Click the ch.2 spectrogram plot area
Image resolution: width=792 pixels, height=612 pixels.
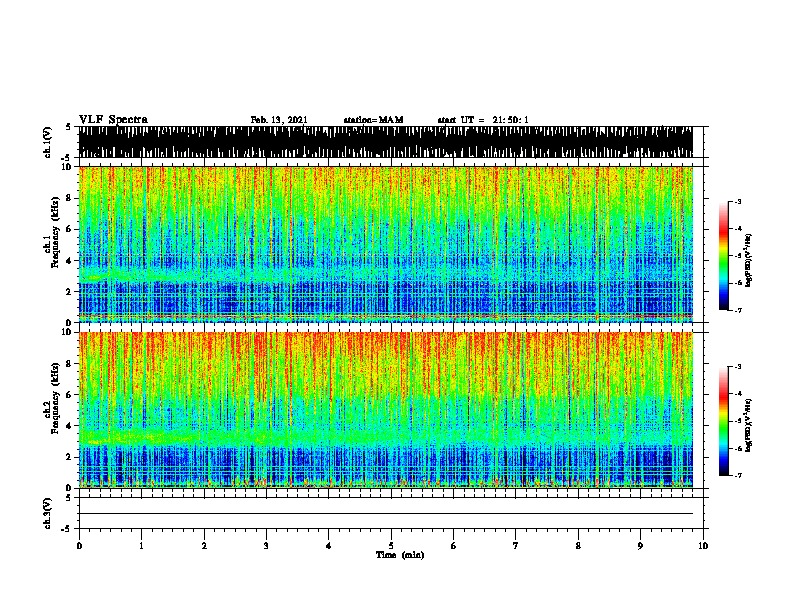(x=386, y=410)
